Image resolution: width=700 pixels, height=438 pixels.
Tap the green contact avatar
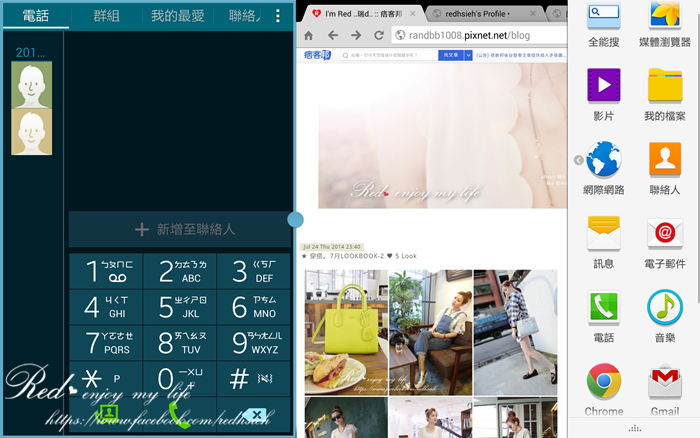31,85
